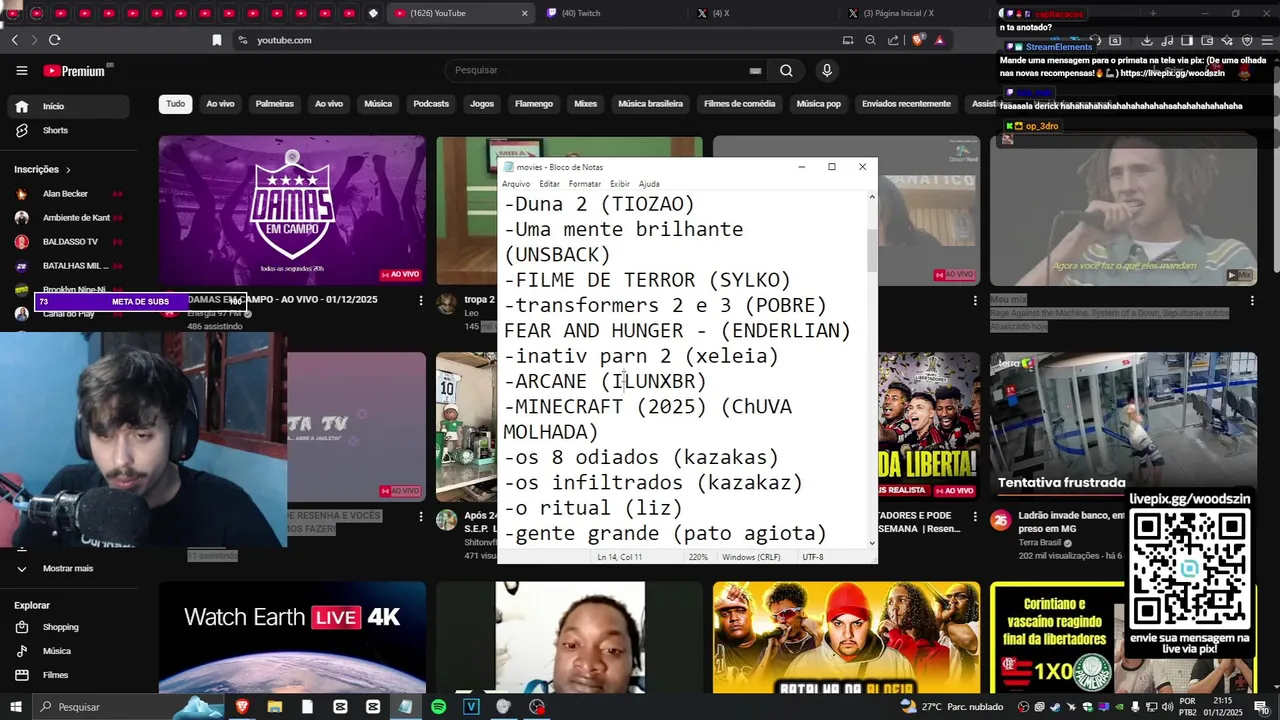The height and width of the screenshot is (720, 1280).
Task: Click the '-ARCANE (ILUNXBR)' line in Notepad
Action: coord(605,381)
